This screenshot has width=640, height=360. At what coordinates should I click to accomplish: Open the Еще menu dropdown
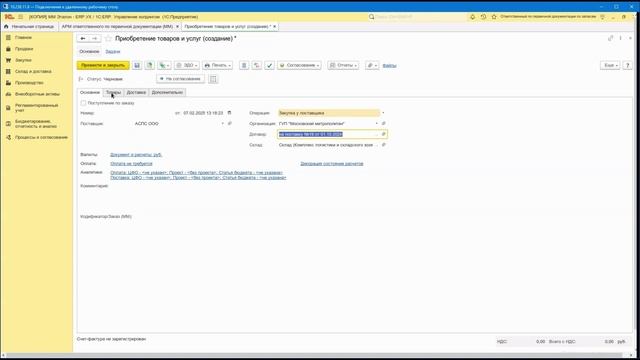point(610,65)
